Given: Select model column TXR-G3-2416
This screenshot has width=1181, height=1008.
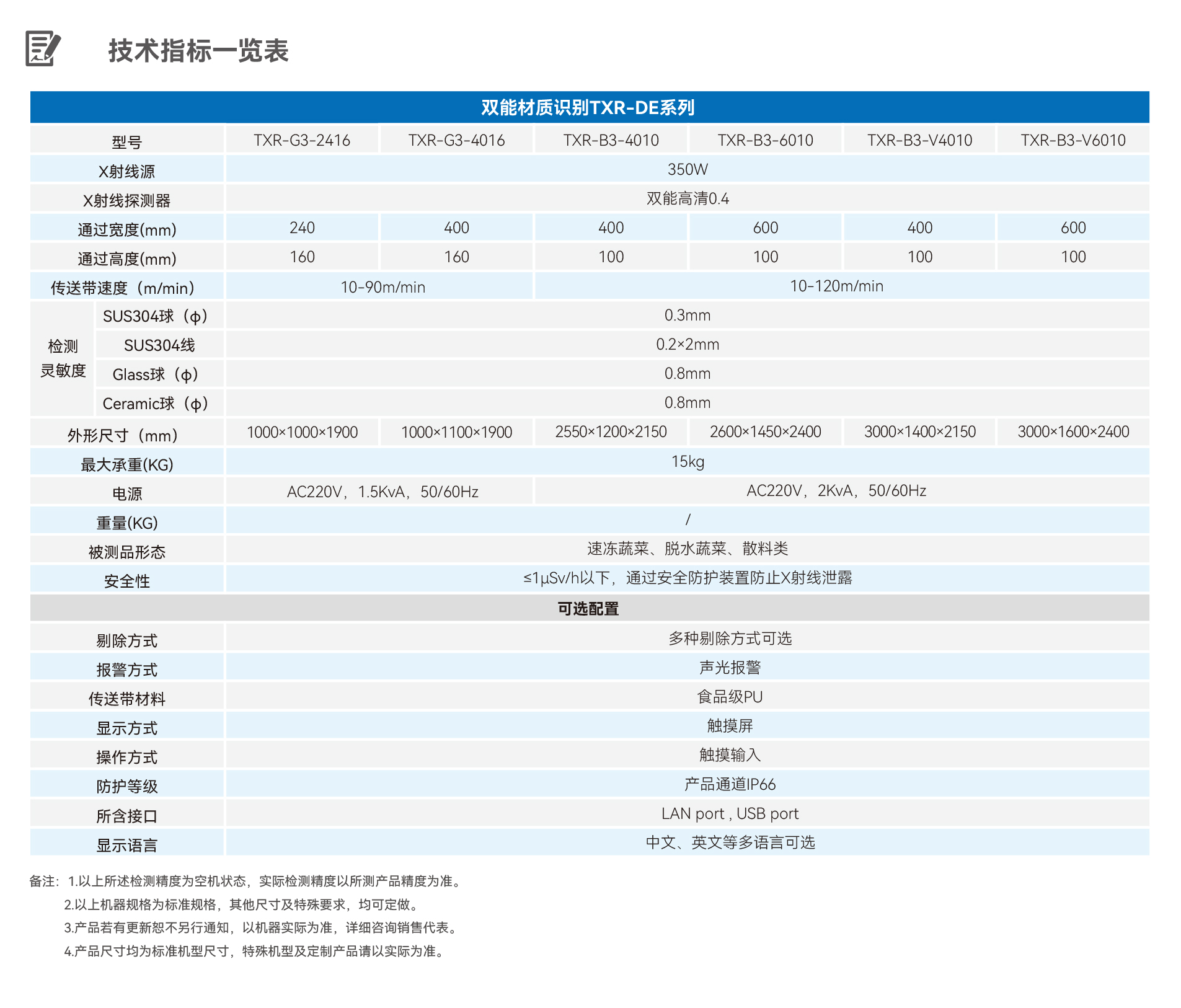Looking at the screenshot, I should click(302, 139).
